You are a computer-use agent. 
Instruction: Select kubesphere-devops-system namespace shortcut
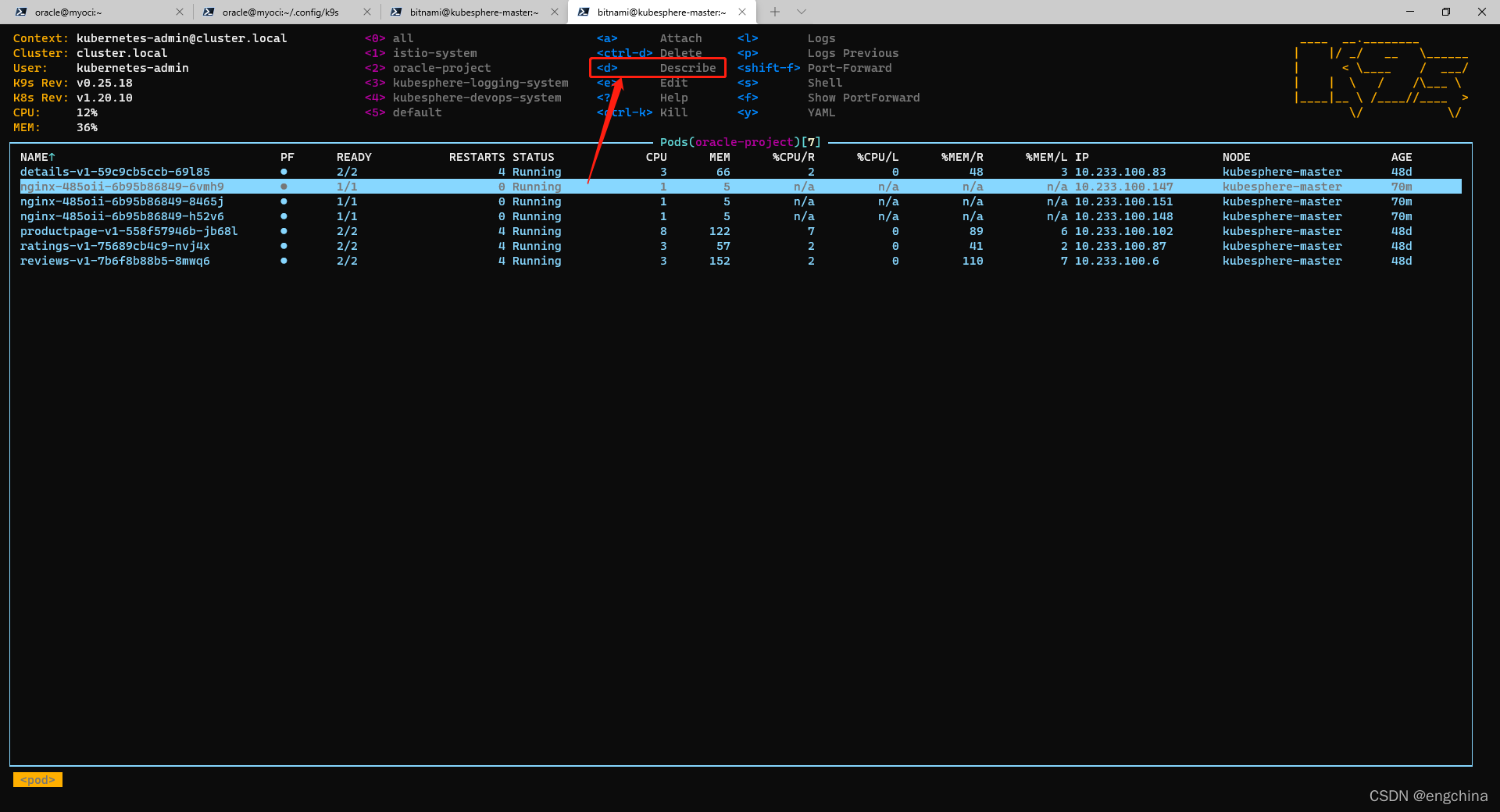(x=462, y=98)
